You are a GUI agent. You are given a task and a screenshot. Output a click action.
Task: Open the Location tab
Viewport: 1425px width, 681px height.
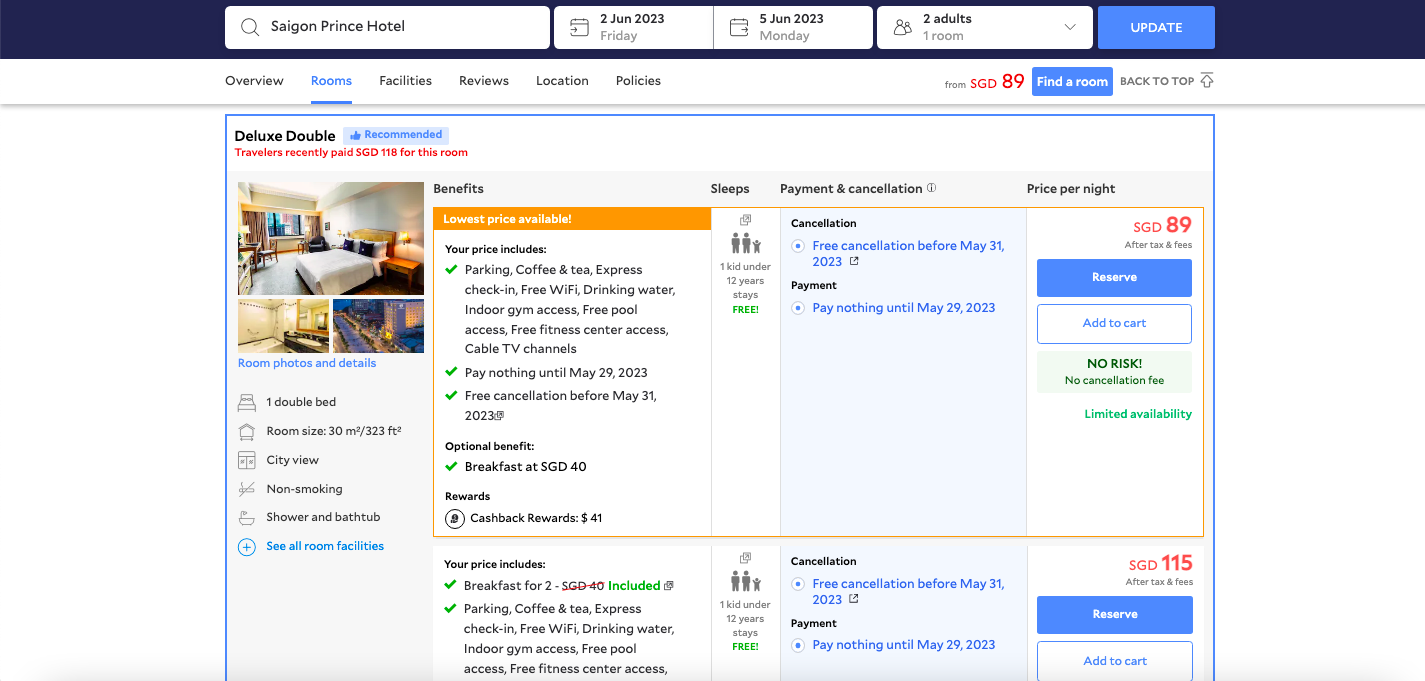[562, 81]
